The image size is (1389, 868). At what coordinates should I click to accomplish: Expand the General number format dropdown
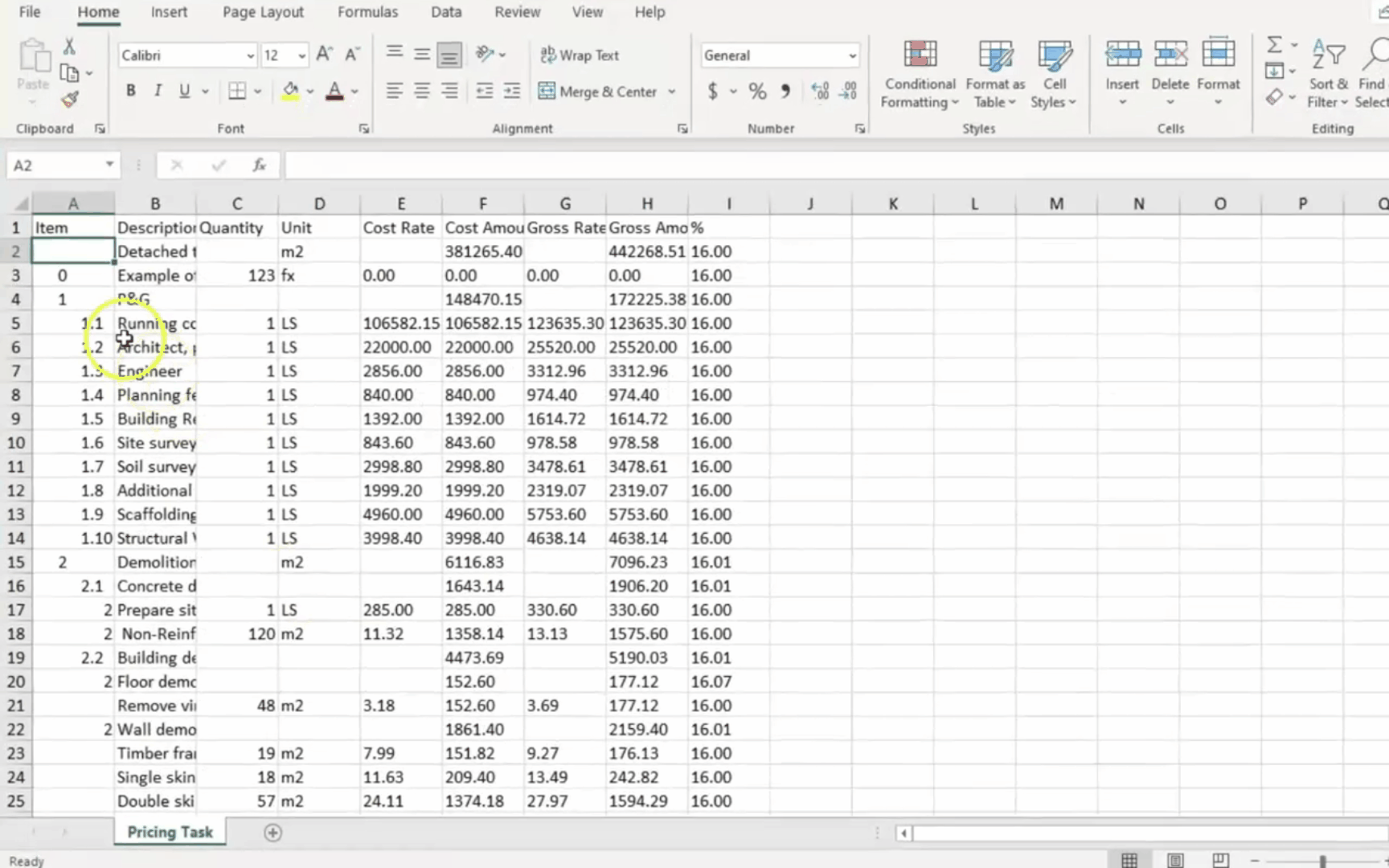[x=852, y=55]
